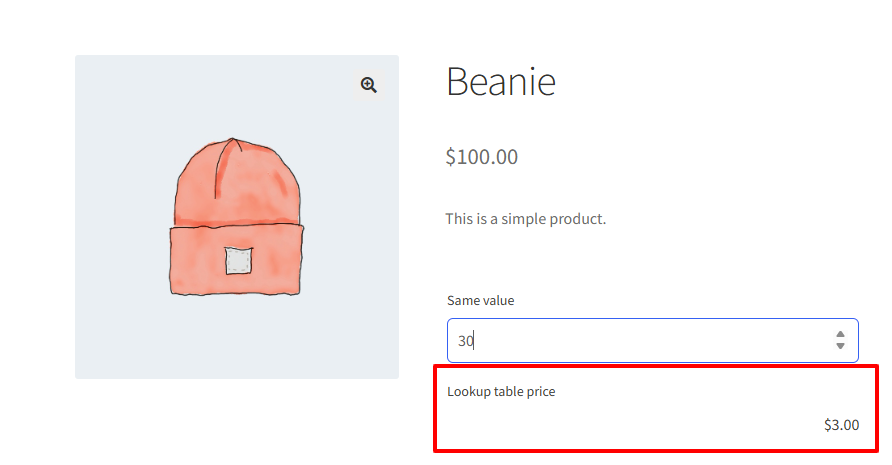Click the blank middle of the Same value input
Screen dimensions: 892x465
tap(653, 340)
